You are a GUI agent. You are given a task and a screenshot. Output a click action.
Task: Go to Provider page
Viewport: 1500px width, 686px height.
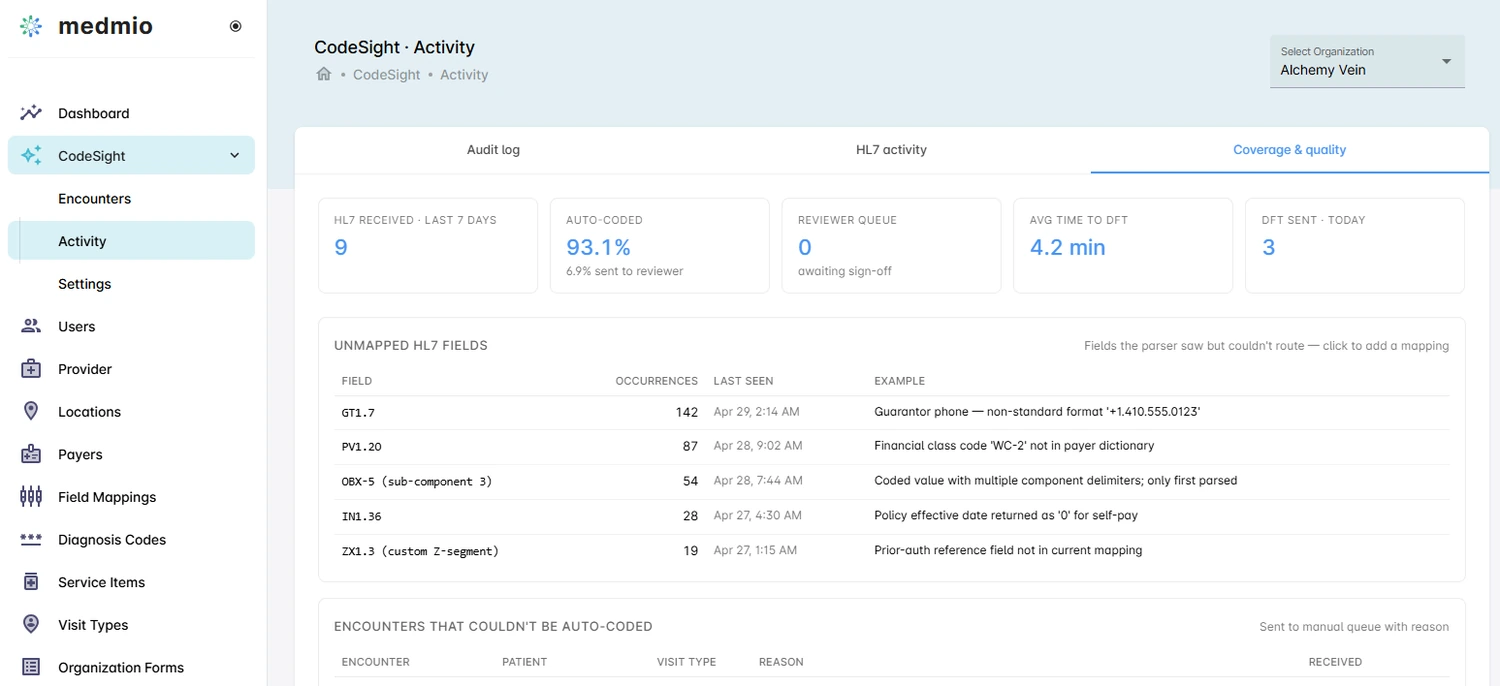coord(131,369)
